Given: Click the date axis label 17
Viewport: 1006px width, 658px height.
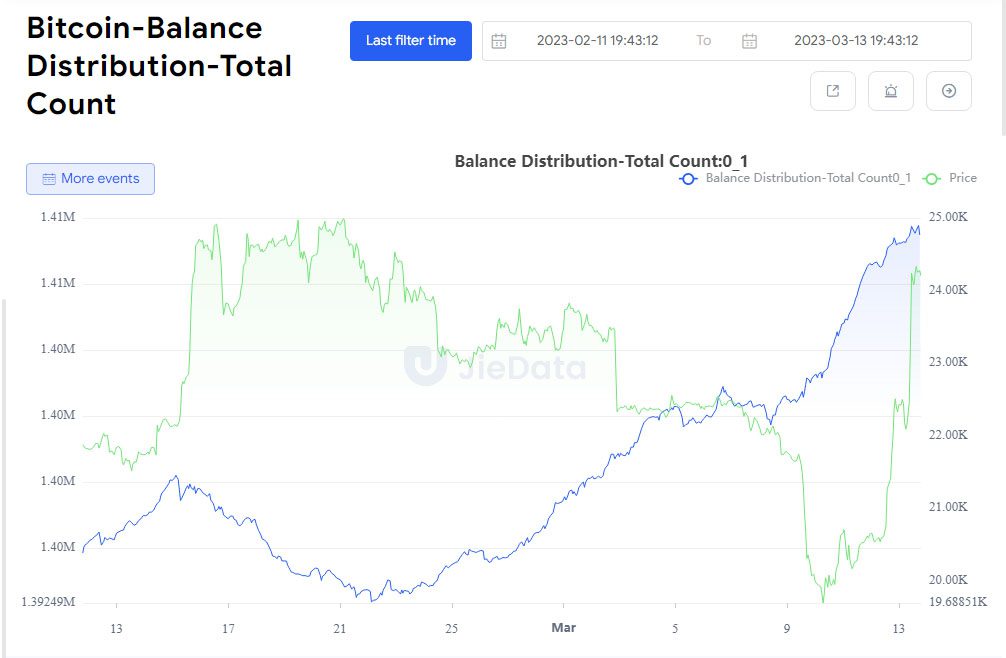Looking at the screenshot, I should click(x=228, y=628).
